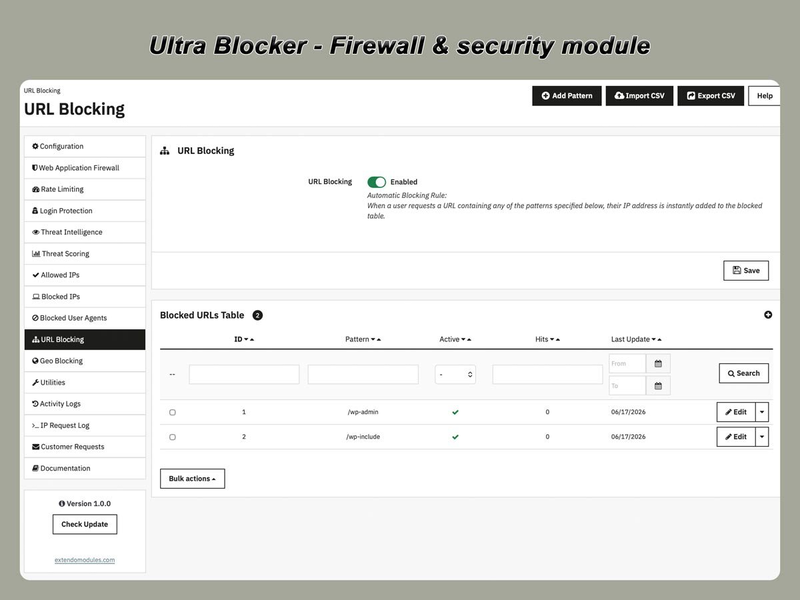Open Geo Blocking section
This screenshot has width=800, height=600.
[85, 361]
